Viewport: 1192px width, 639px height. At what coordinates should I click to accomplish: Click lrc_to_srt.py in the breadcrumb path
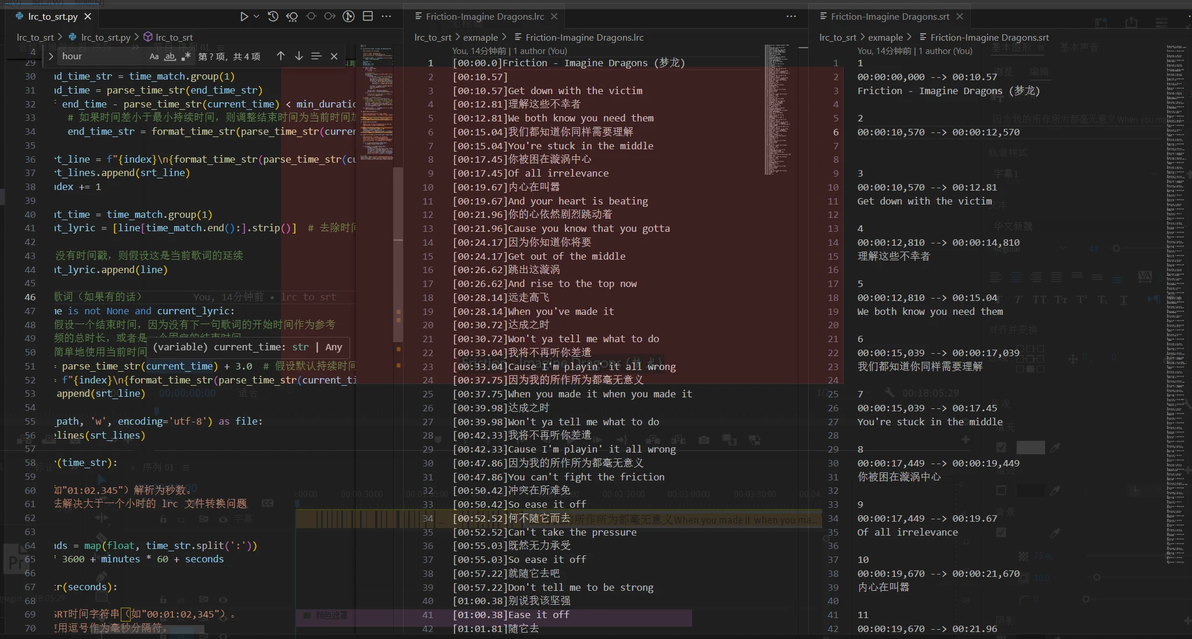pos(105,38)
